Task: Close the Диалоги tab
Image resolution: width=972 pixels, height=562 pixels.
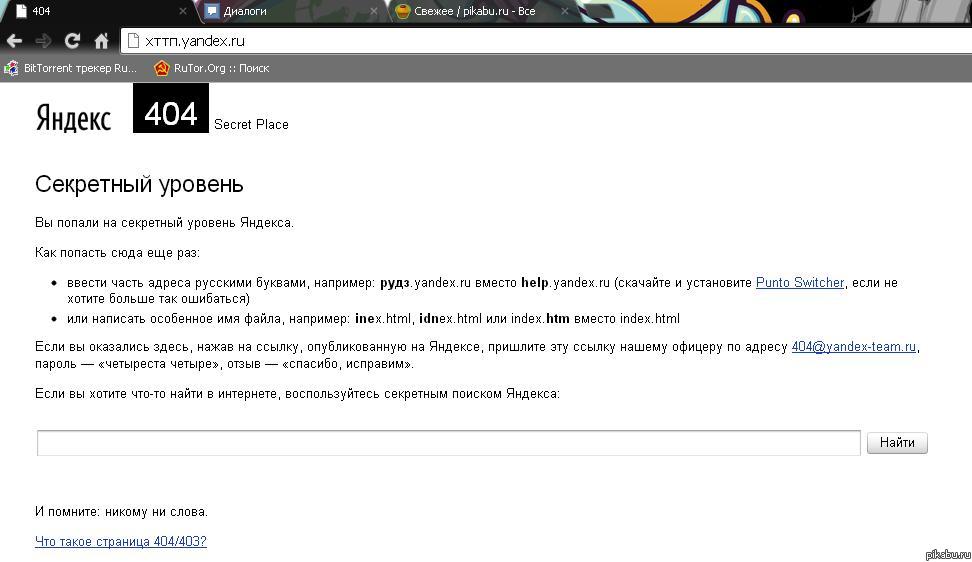Action: [373, 11]
